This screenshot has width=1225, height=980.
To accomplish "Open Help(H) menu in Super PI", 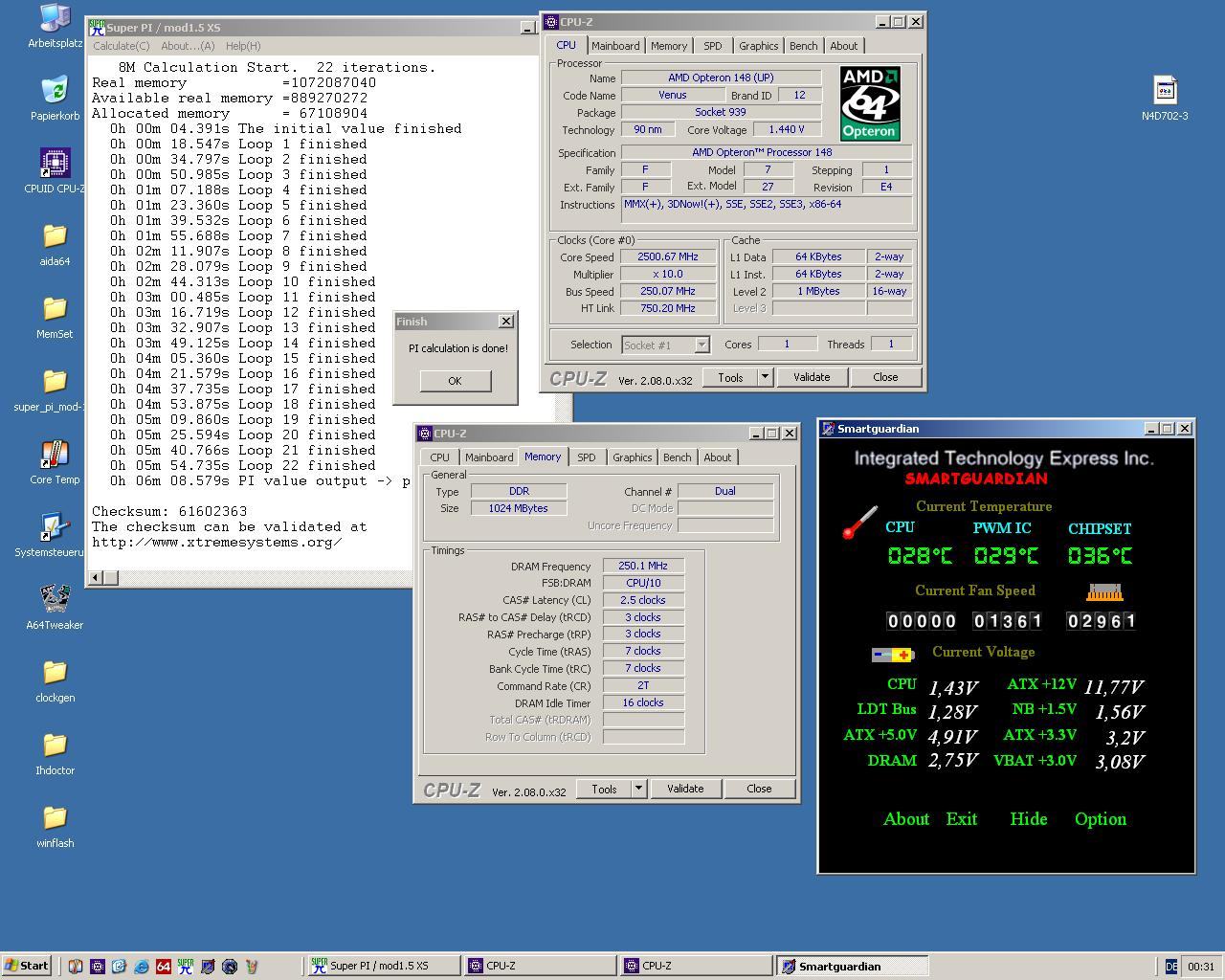I will coord(243,46).
